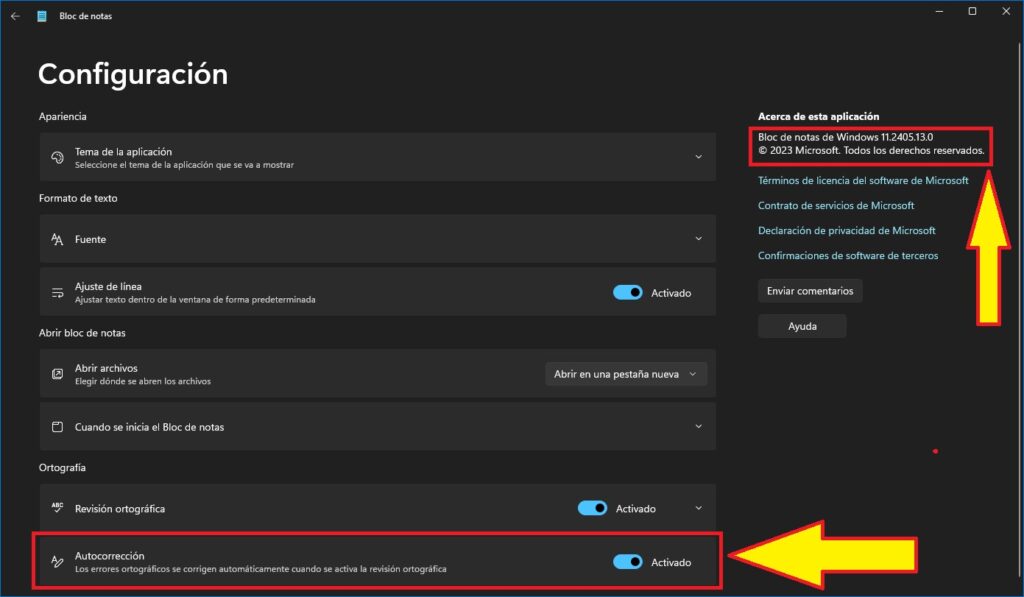Click the Ortografía section label
The width and height of the screenshot is (1024, 597).
(62, 468)
